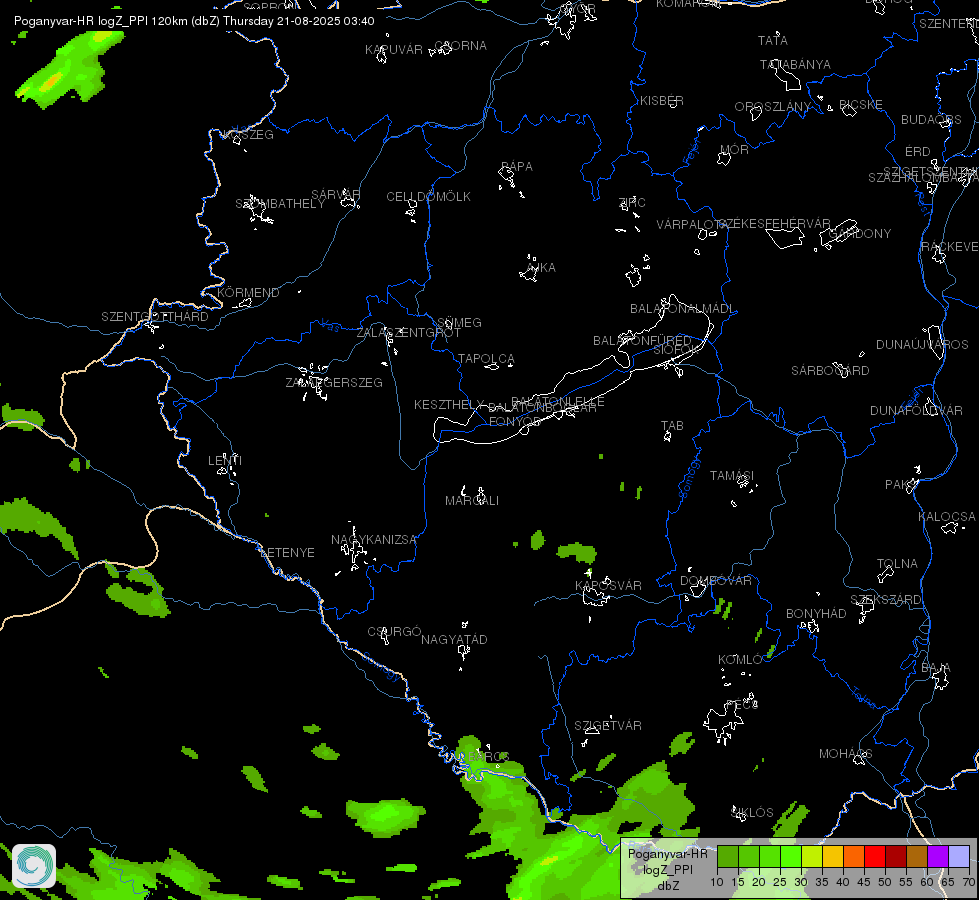Click the CSURGÓ city label
Image resolution: width=979 pixels, height=900 pixels.
pyautogui.click(x=394, y=632)
